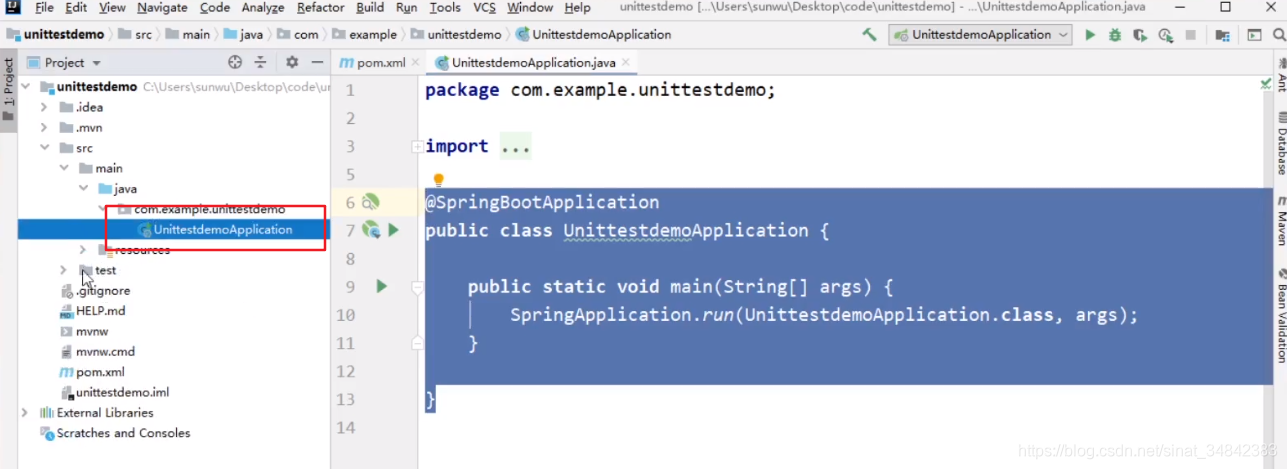Expand the test folder arrow
The height and width of the screenshot is (469, 1287).
point(63,270)
